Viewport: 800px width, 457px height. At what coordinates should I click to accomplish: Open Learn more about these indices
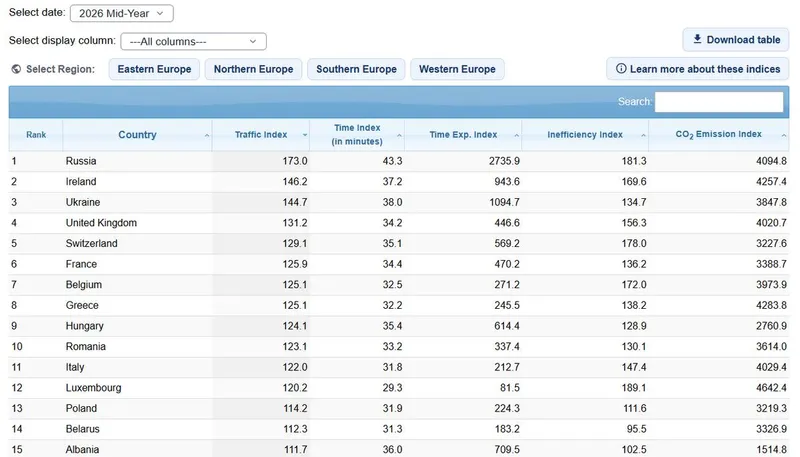697,69
